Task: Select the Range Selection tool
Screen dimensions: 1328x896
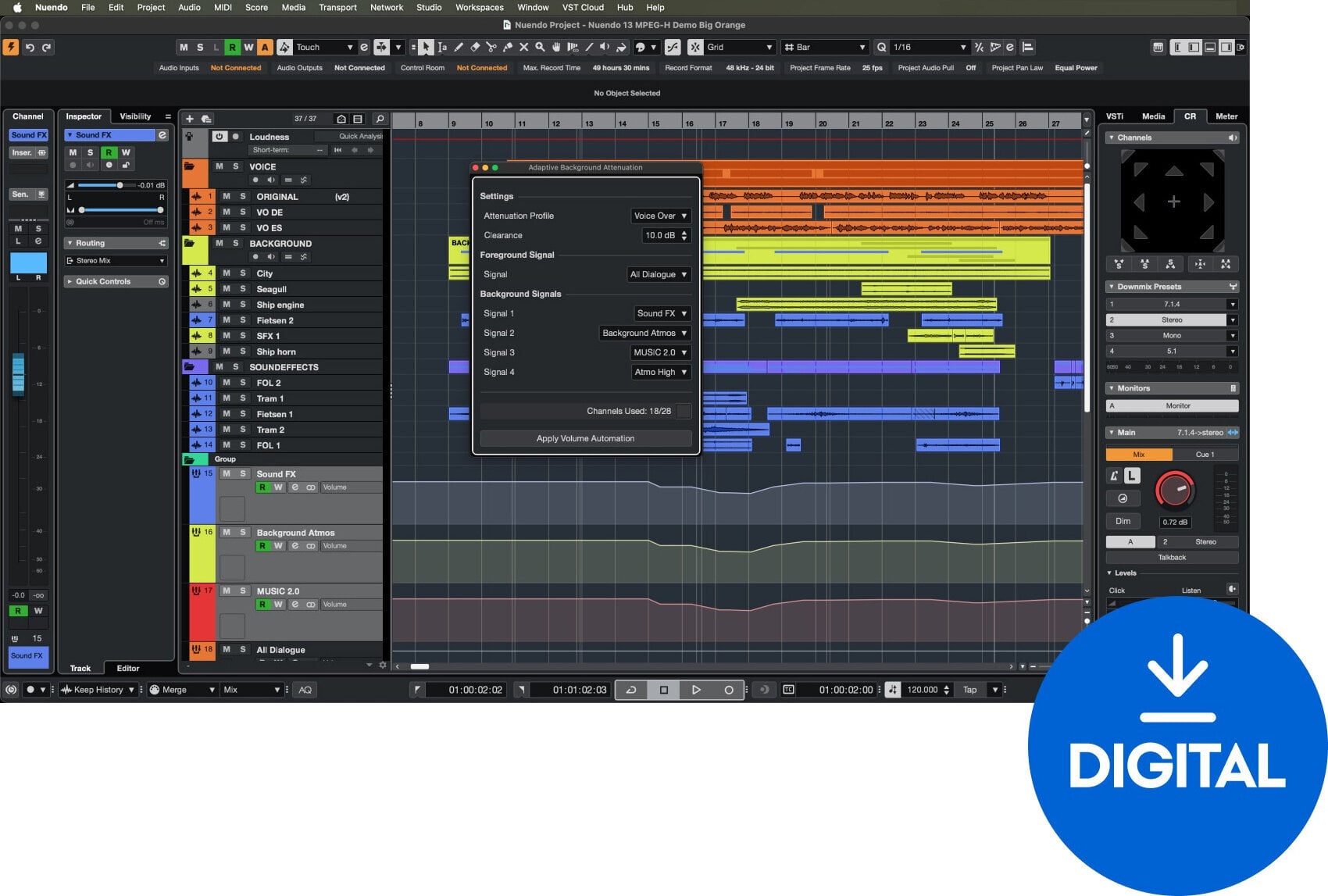Action: tap(443, 47)
